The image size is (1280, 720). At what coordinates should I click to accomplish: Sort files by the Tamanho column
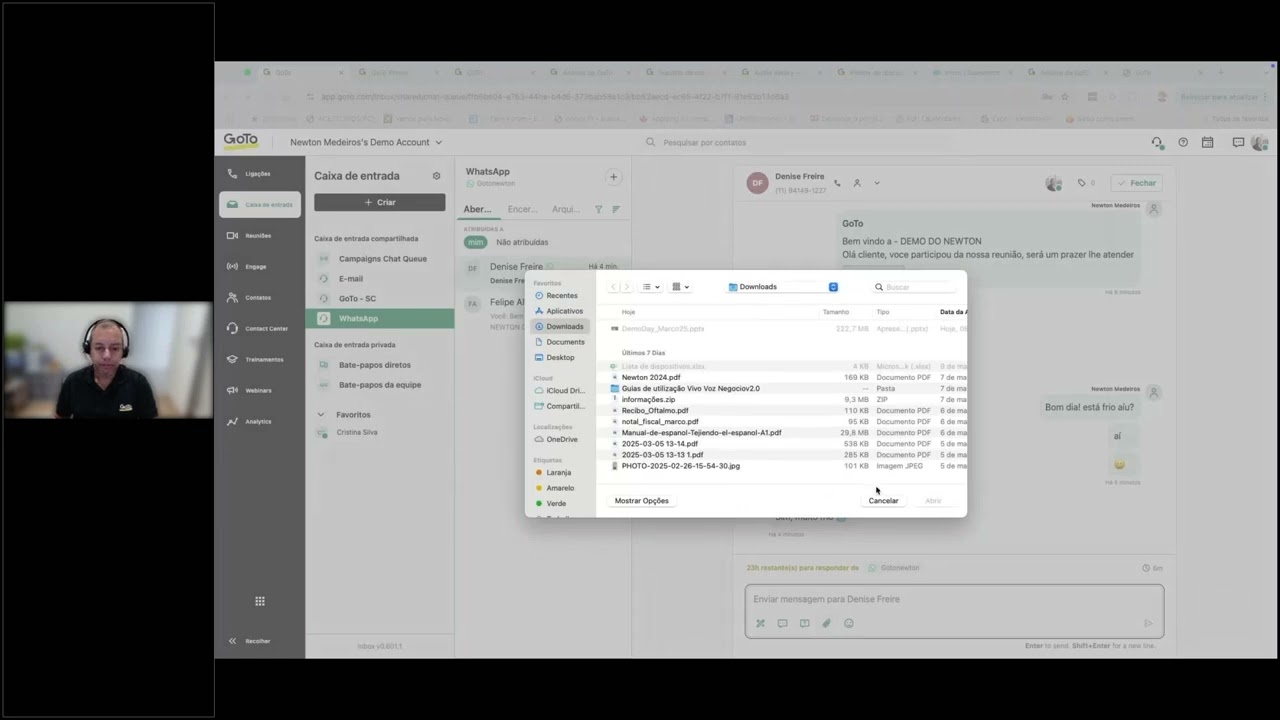point(836,312)
